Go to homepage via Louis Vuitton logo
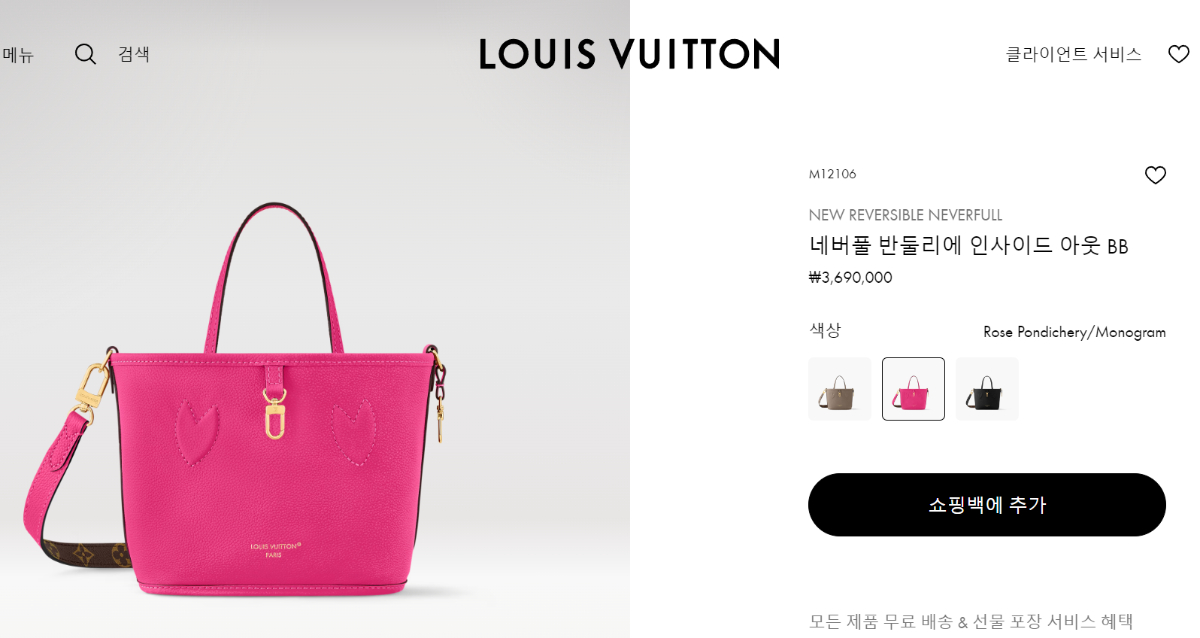 coord(629,54)
